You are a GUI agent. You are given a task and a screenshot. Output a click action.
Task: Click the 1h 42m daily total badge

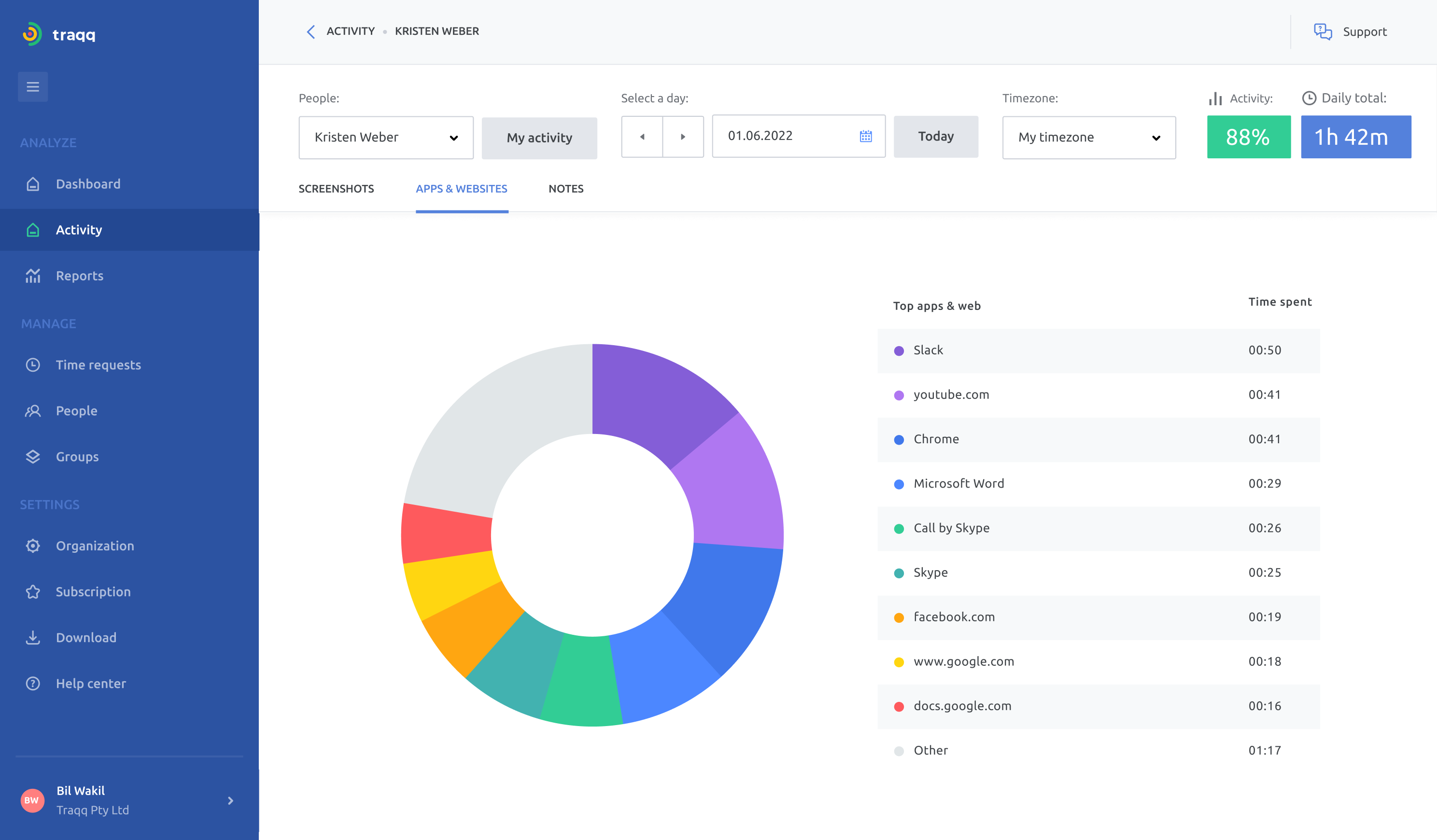pyautogui.click(x=1355, y=137)
